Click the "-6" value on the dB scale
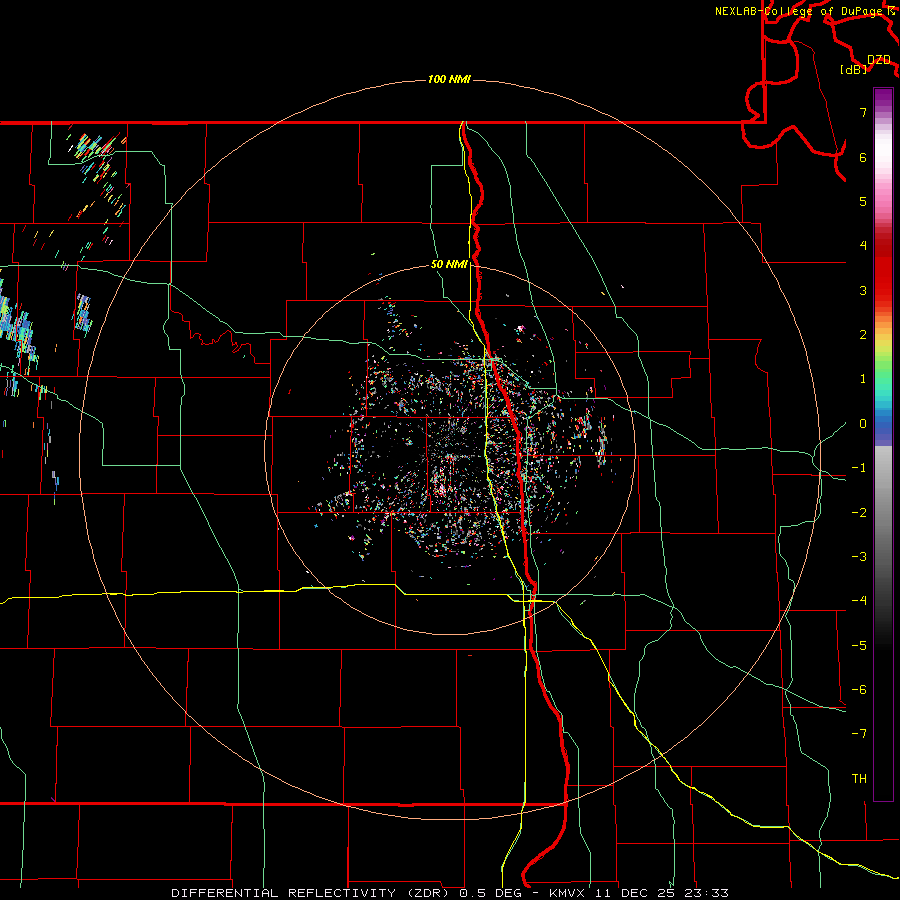 (859, 690)
